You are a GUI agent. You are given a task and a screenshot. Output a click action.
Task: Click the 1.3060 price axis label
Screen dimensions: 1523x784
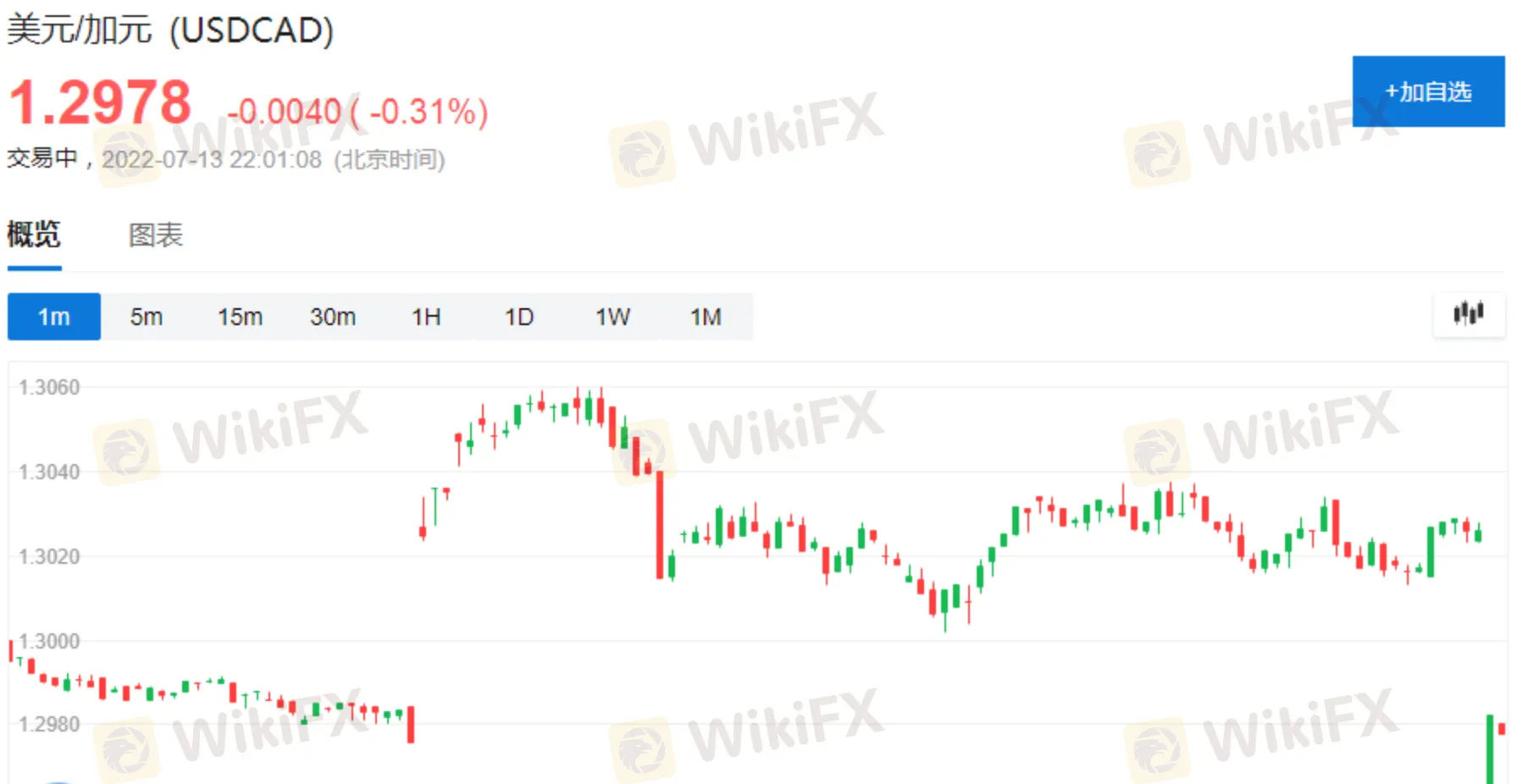click(x=49, y=388)
